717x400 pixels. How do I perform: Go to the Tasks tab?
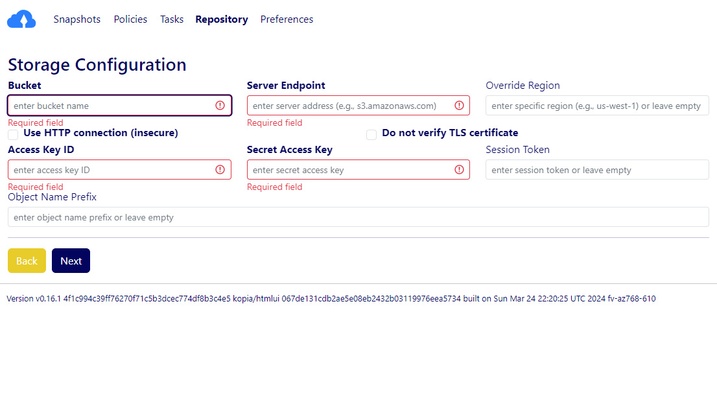[171, 19]
